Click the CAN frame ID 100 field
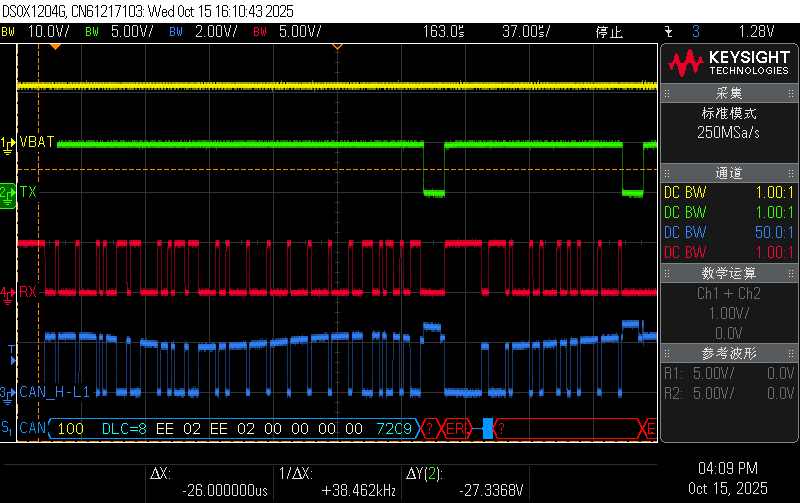The image size is (800, 503). 70,428
